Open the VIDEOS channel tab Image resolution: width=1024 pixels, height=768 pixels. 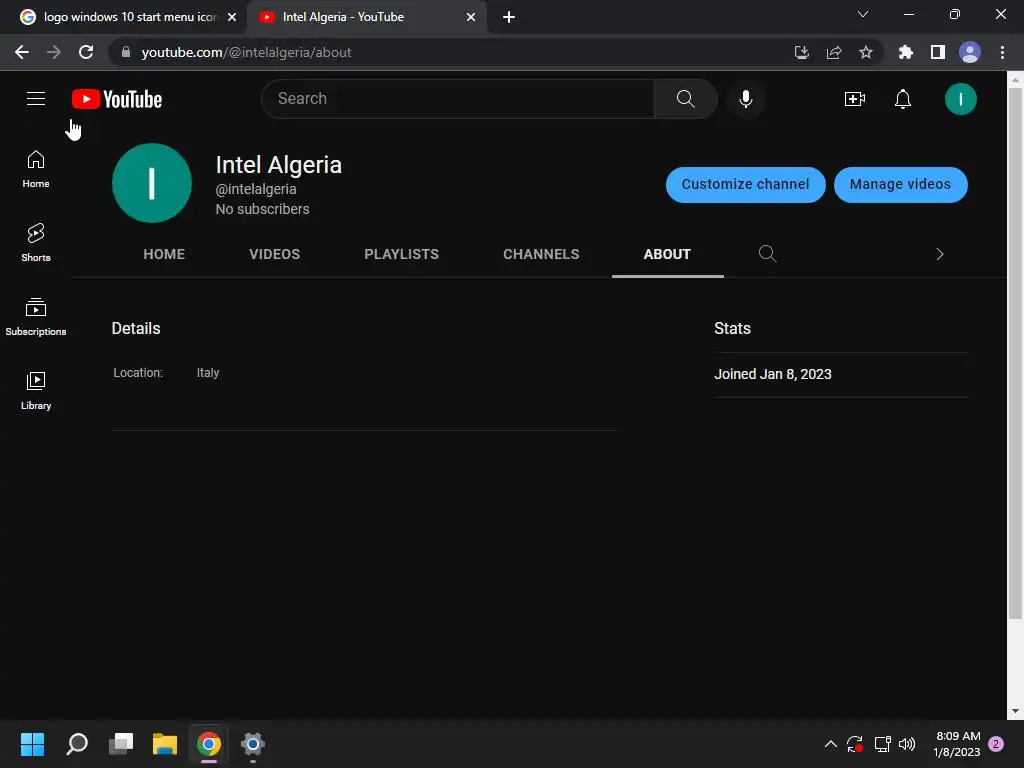[x=274, y=254]
